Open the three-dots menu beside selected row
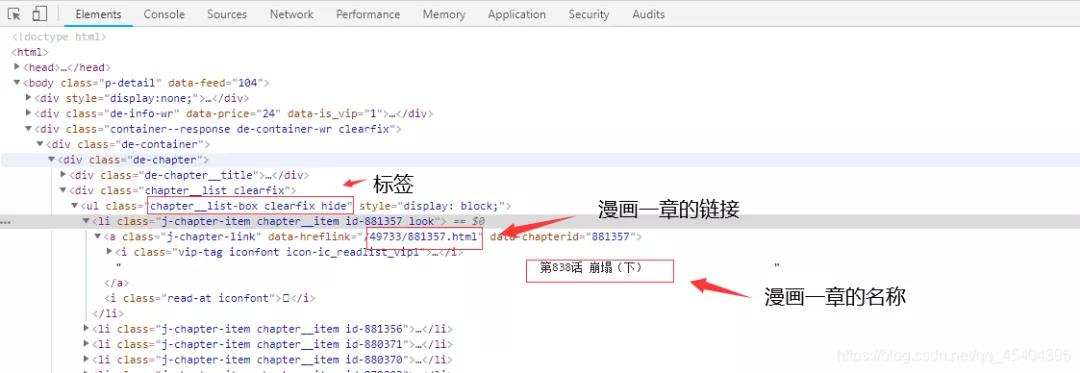 (7, 222)
